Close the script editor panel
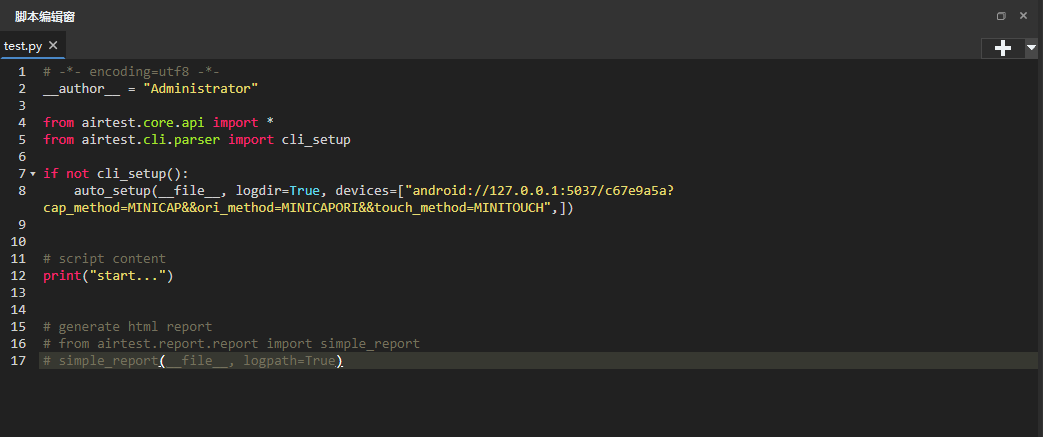The height and width of the screenshot is (437, 1043). (1023, 15)
